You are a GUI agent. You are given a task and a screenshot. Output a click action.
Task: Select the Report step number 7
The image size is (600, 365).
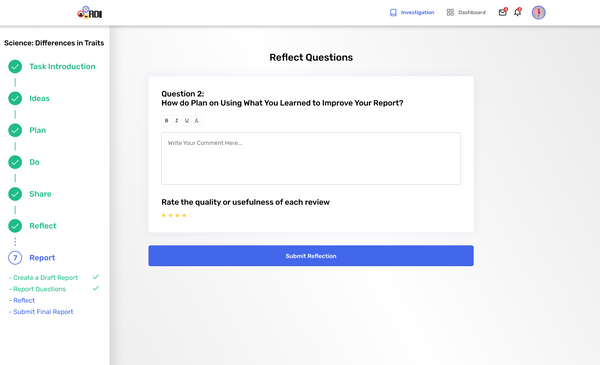coord(15,258)
